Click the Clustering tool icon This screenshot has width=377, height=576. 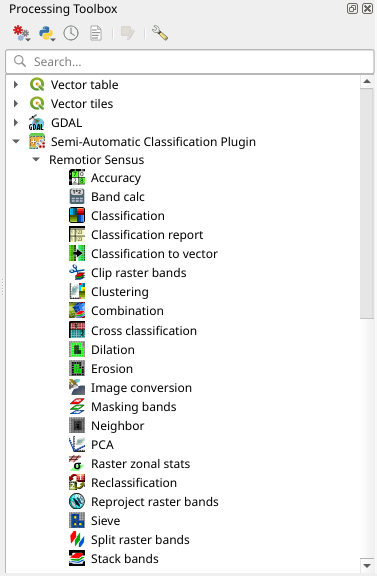(77, 292)
